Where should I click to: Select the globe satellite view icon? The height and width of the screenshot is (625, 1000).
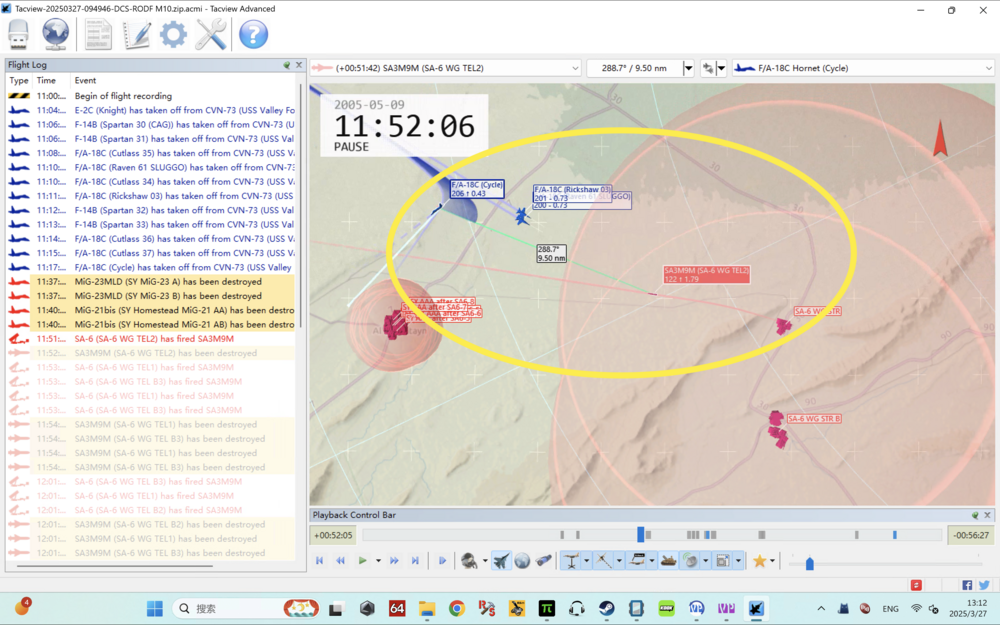point(522,561)
